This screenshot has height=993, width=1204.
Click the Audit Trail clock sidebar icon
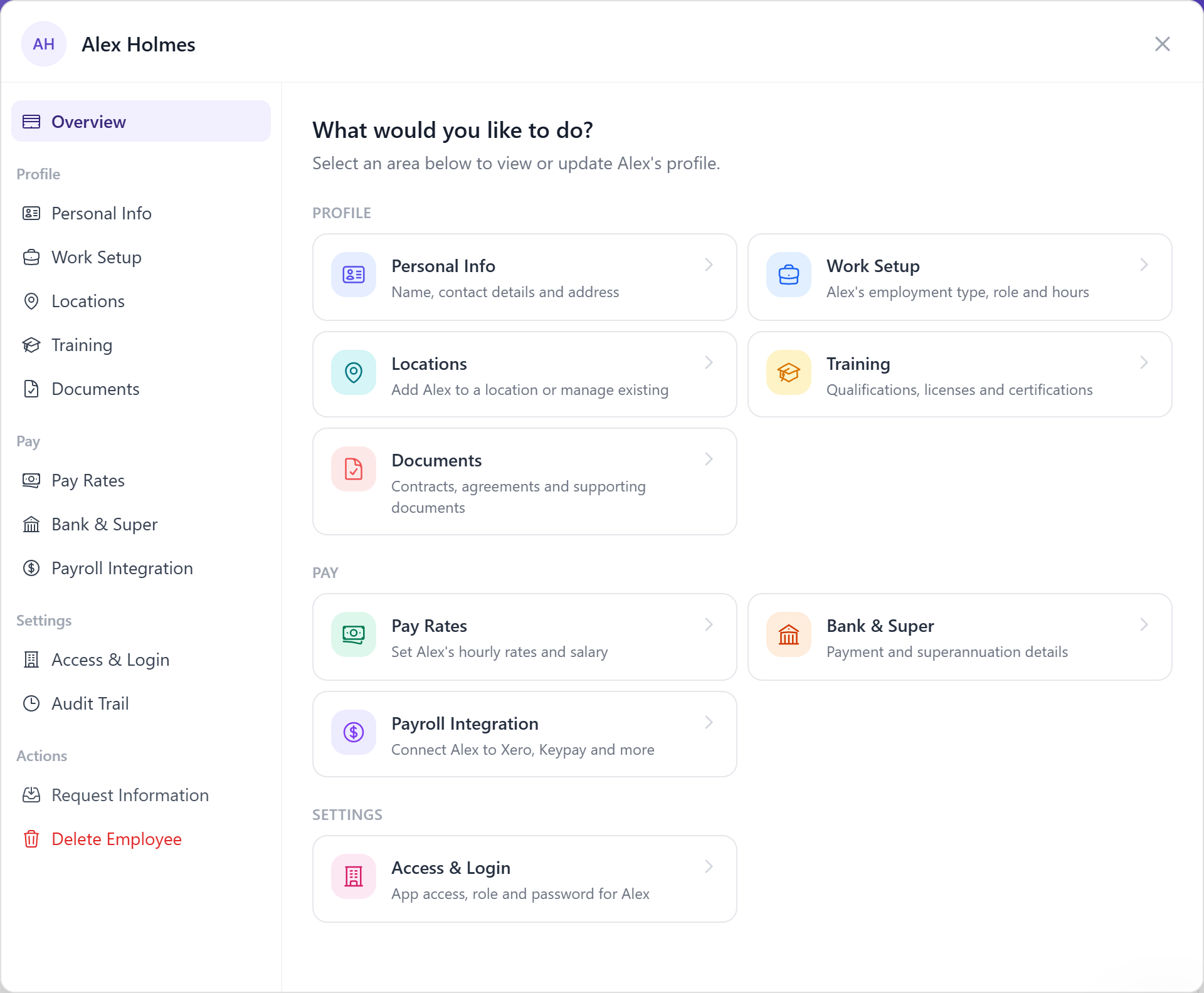(31, 703)
